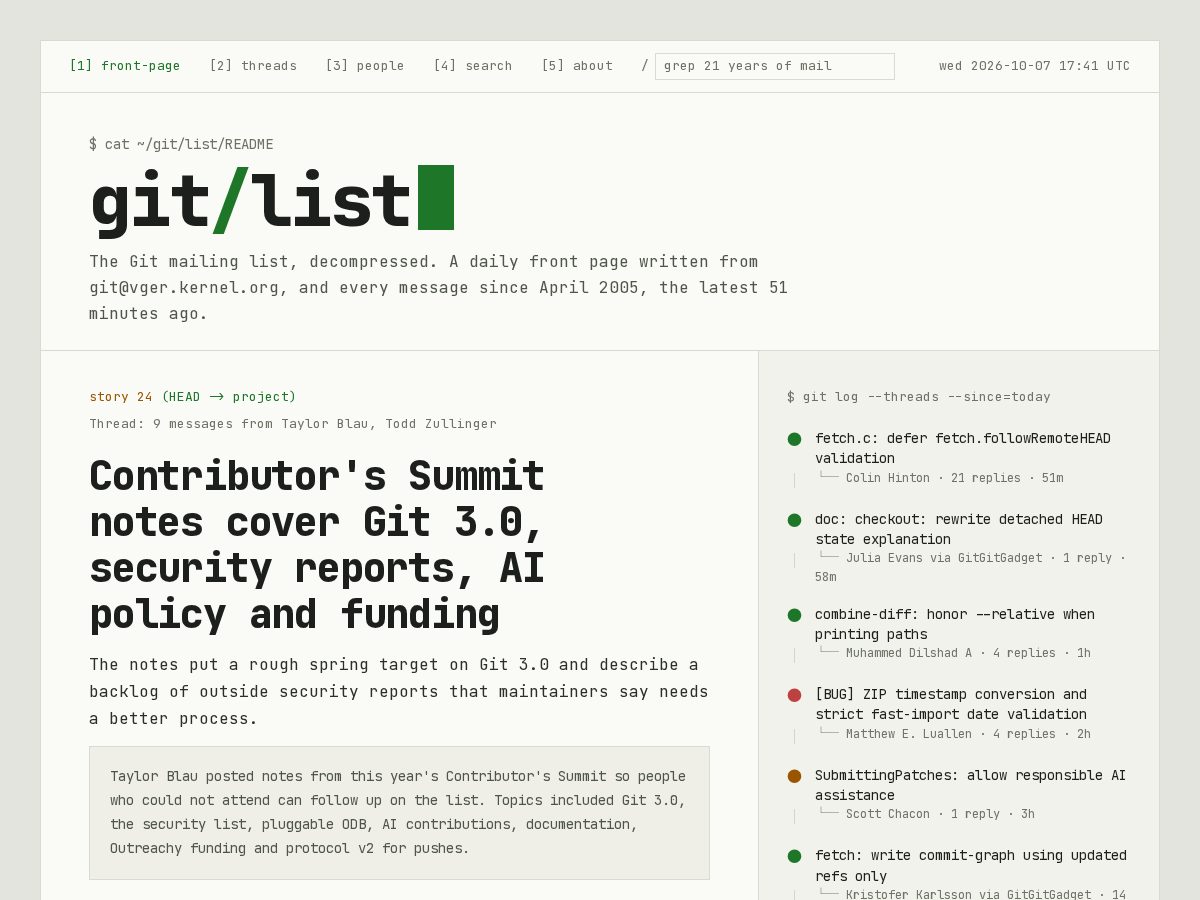Click orange dot beside SubmittingPatches thread
Viewport: 1200px width, 900px height.
[794, 776]
